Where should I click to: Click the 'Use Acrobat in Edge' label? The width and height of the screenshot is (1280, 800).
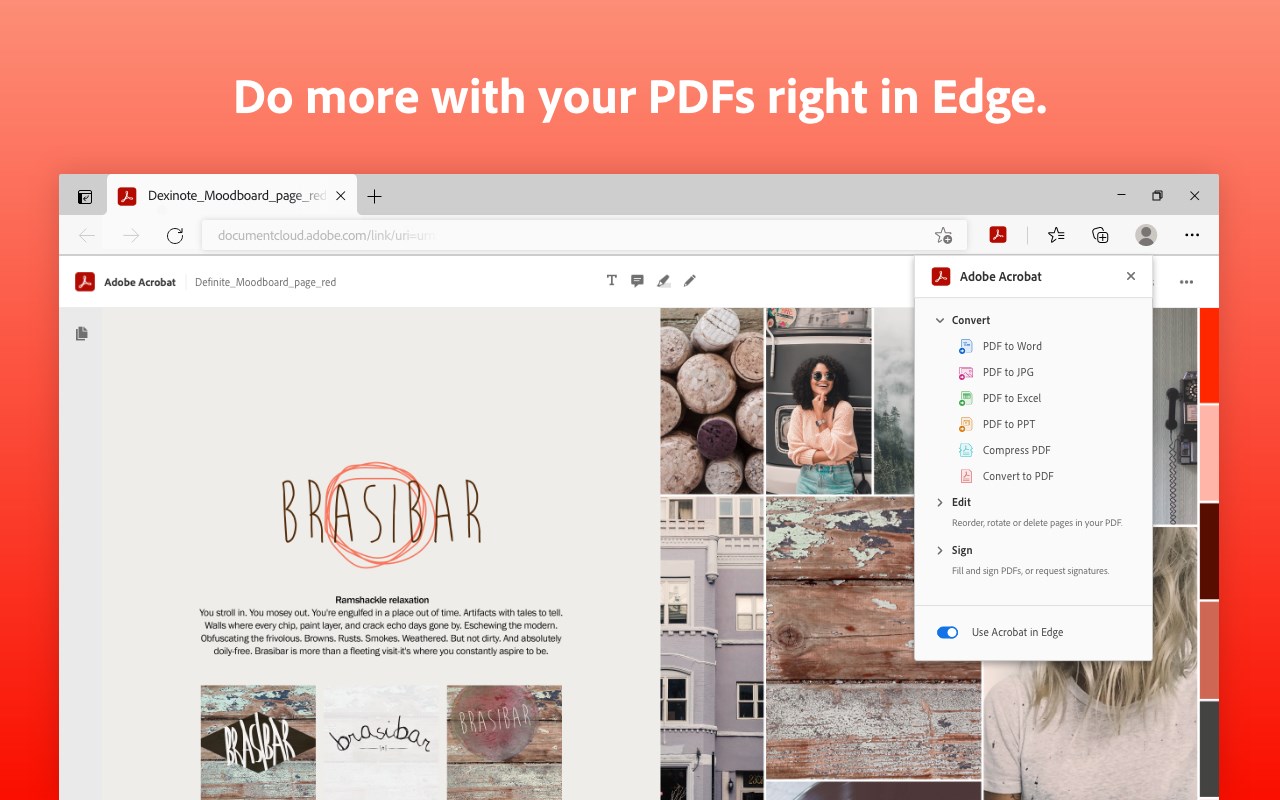[x=1017, y=632]
